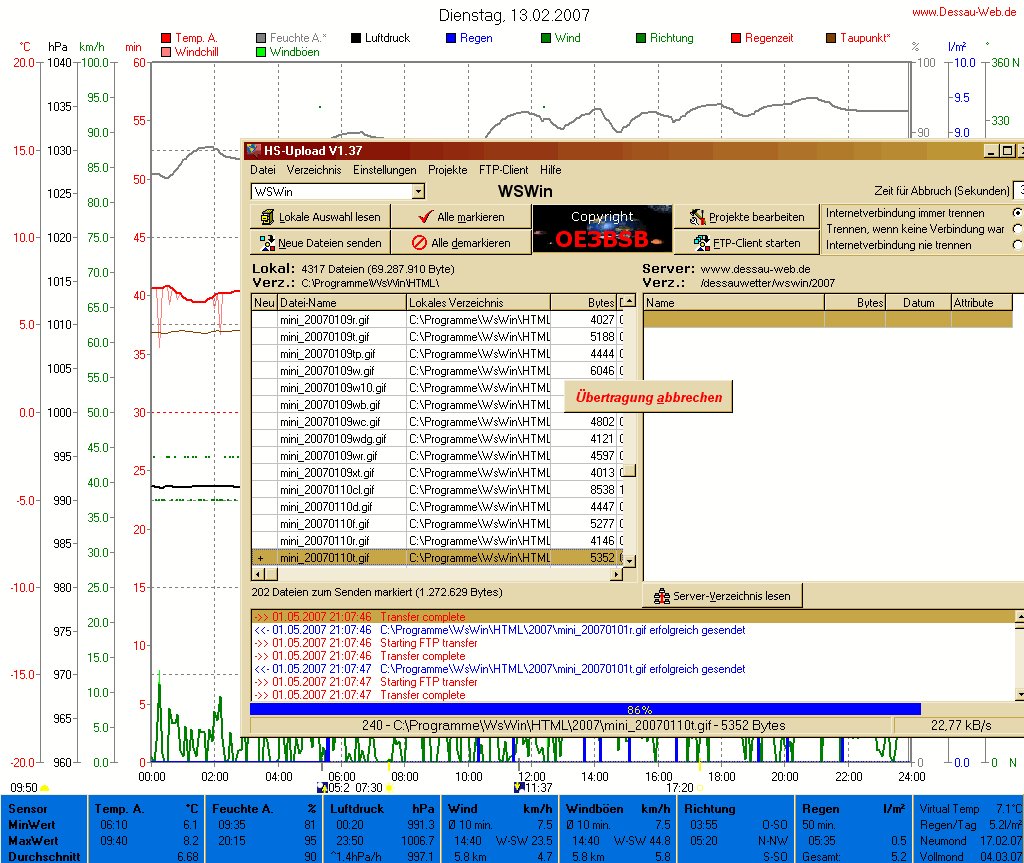Click the Lokale Auswahl lesen icon button
This screenshot has height=863, width=1024.
[319, 217]
